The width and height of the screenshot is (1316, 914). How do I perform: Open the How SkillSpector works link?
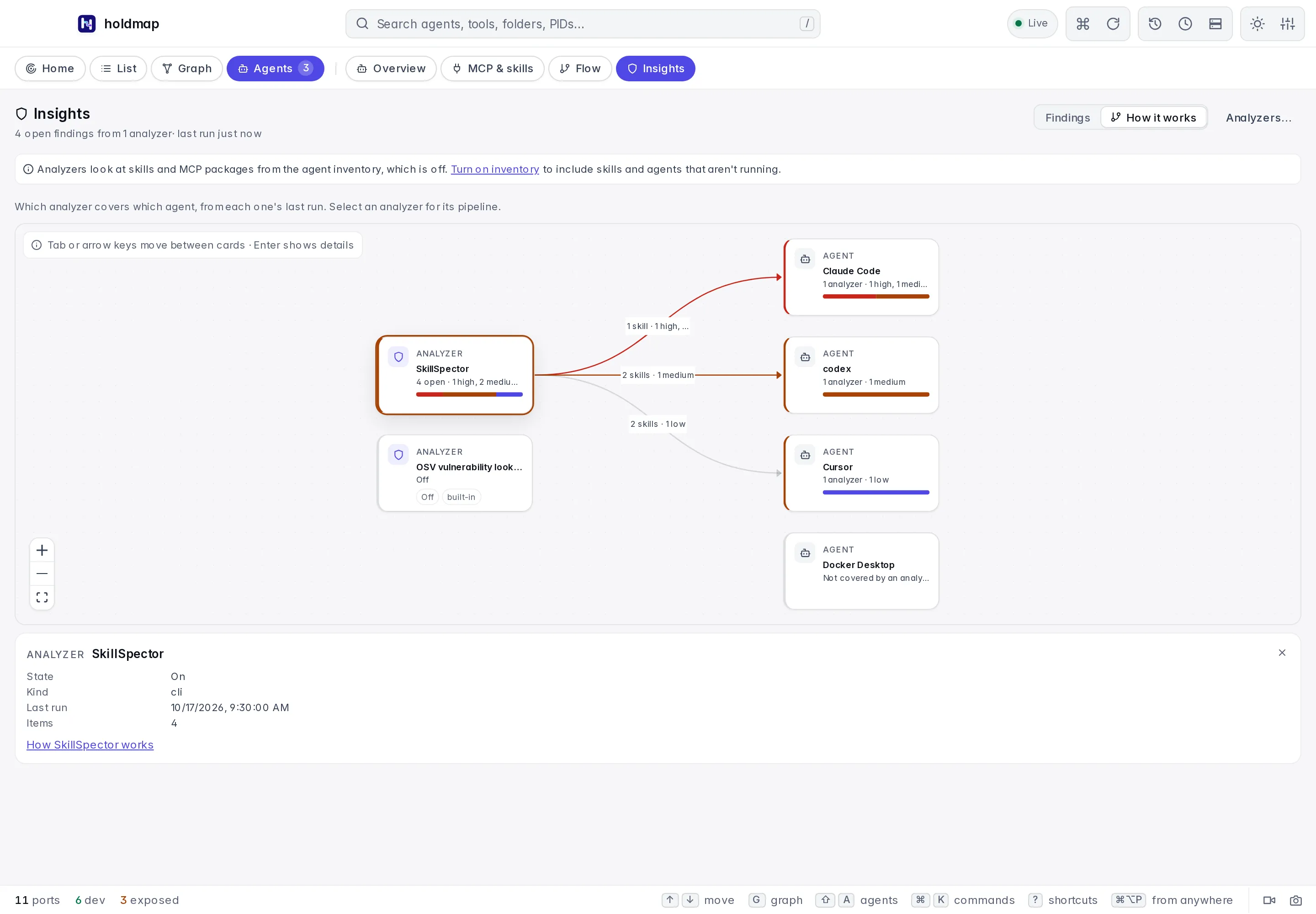90,744
